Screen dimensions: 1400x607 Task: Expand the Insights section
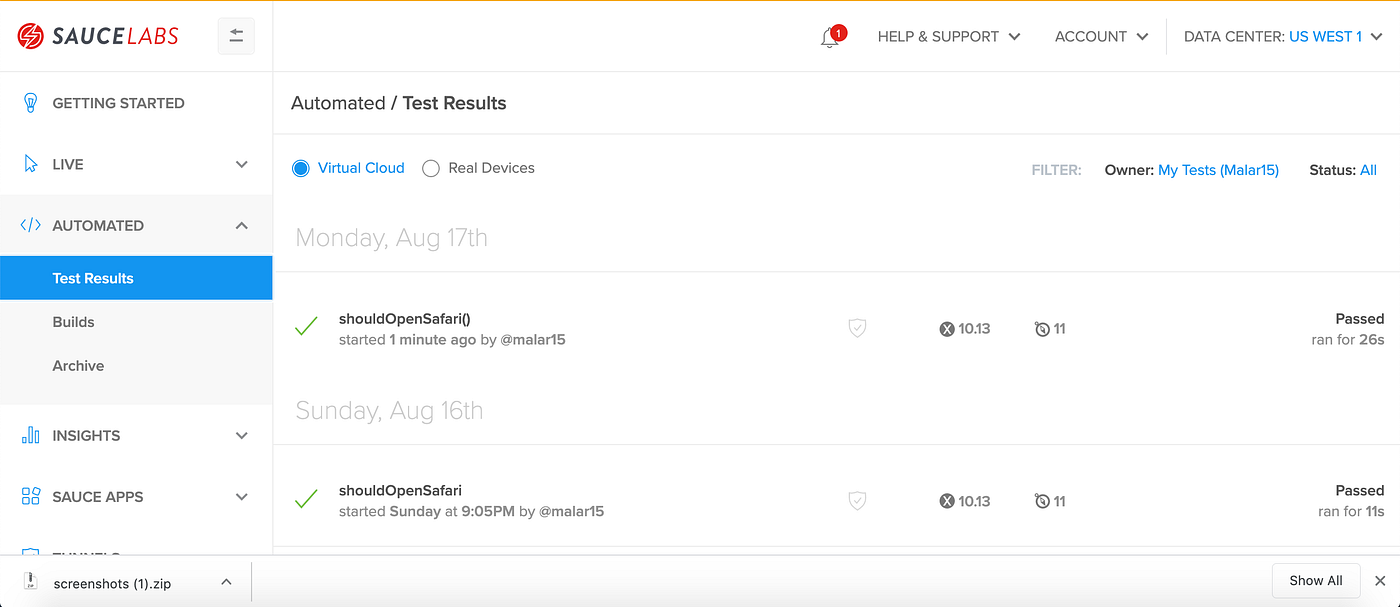point(241,435)
